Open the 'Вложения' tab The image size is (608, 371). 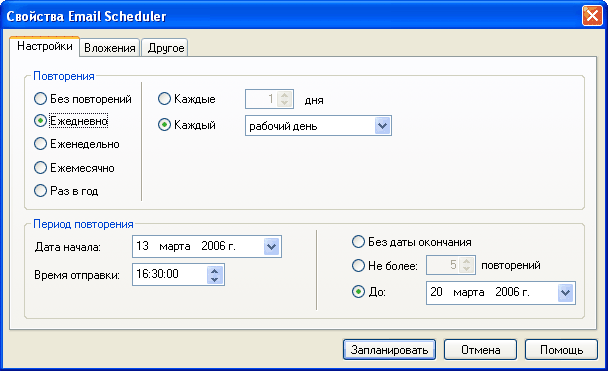point(110,48)
